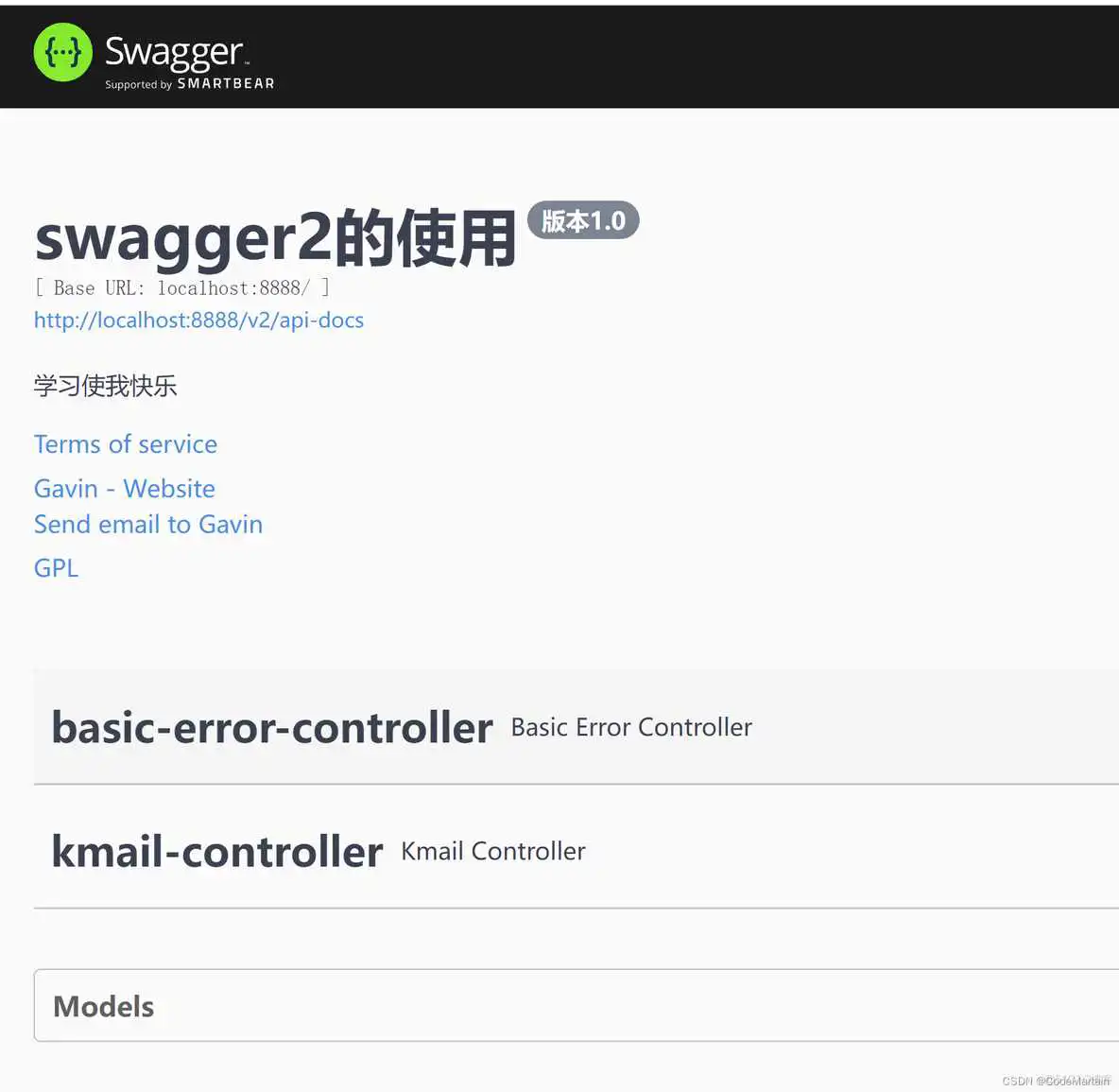Click the Basic Error Controller description
The image size is (1119, 1092).
(631, 727)
